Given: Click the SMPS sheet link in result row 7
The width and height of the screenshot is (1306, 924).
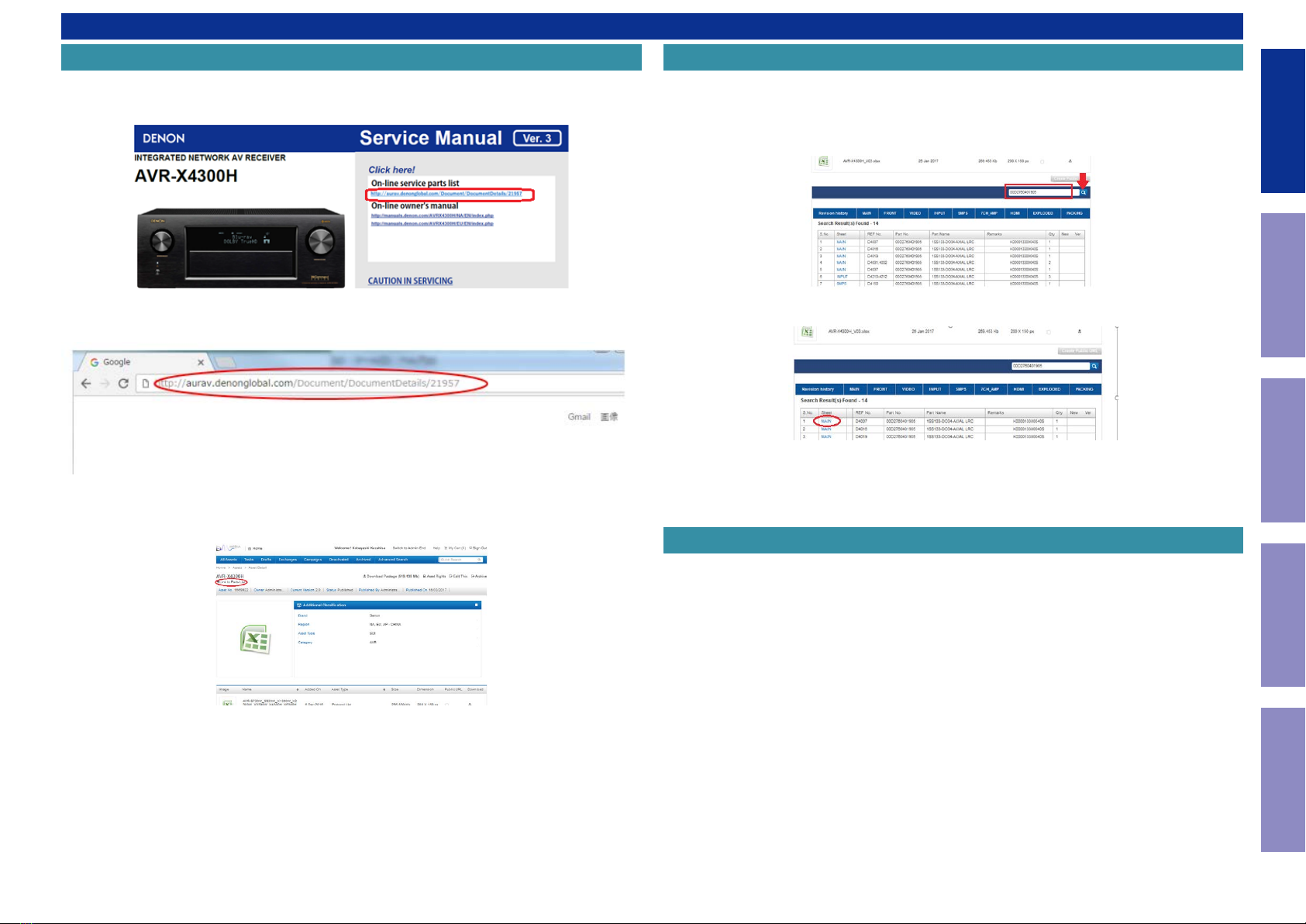Looking at the screenshot, I should (842, 284).
